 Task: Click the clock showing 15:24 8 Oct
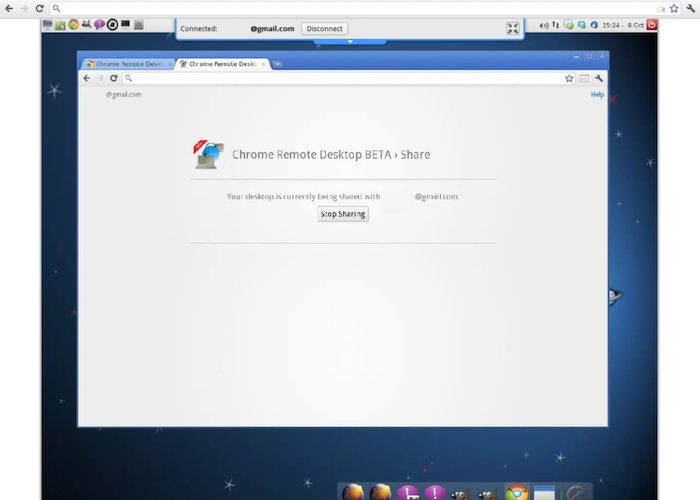click(623, 25)
